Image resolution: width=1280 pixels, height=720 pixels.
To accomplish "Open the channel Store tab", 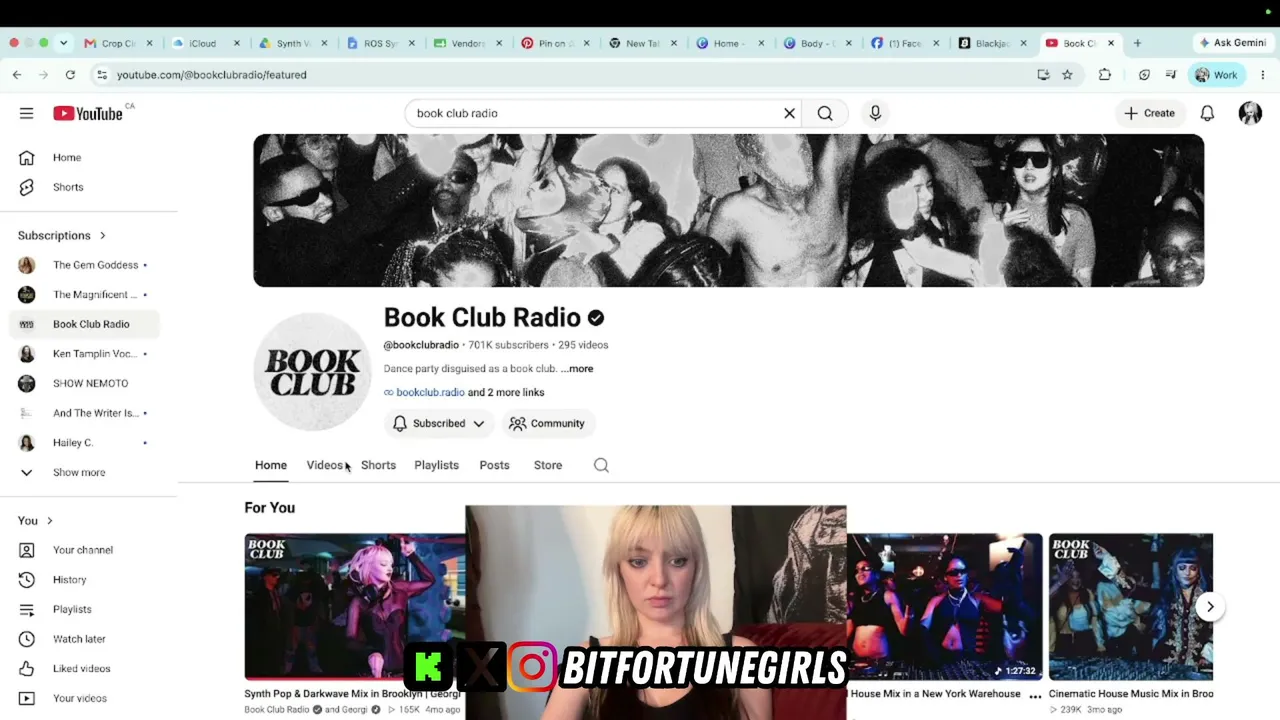I will coord(548,465).
